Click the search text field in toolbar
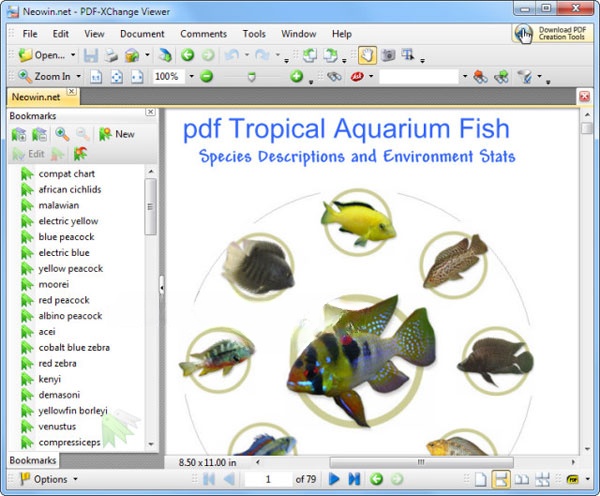The width and height of the screenshot is (600, 496). [x=419, y=77]
